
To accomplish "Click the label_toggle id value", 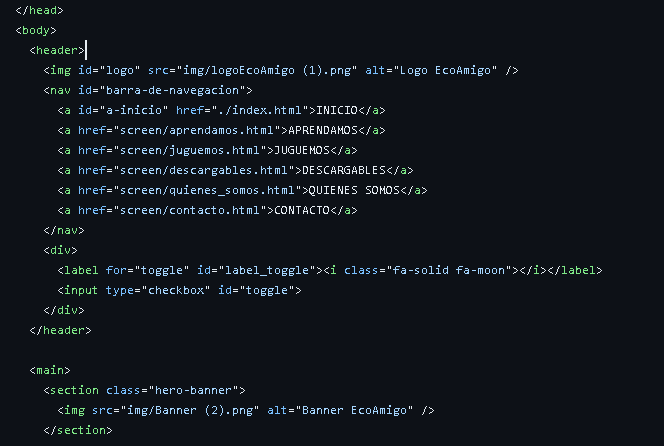I will (267, 270).
